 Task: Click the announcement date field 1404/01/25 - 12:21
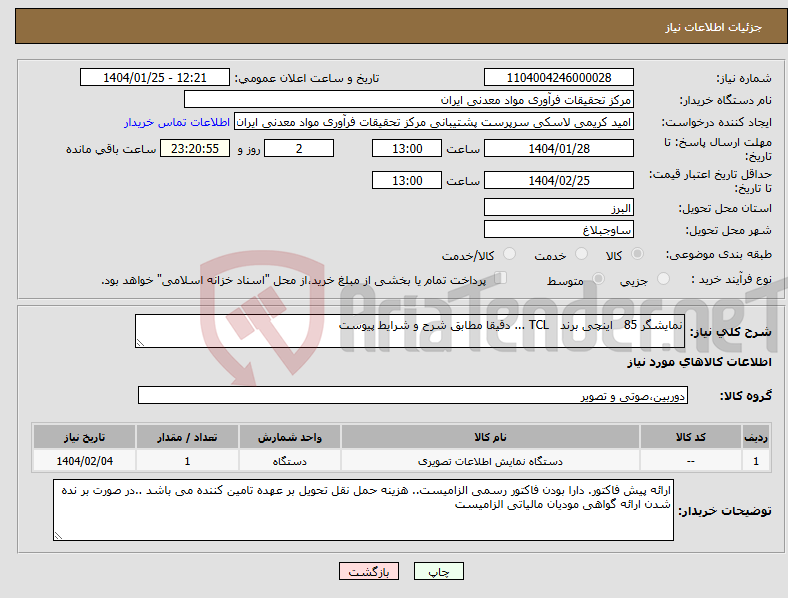tap(155, 77)
